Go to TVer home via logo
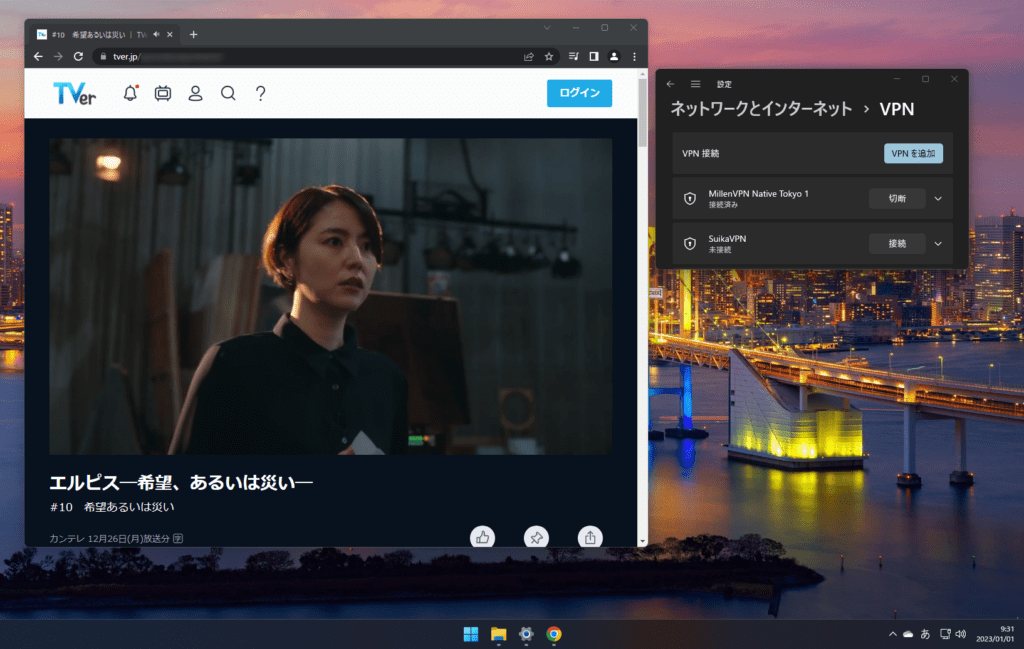Screen dimensions: 1024x649 [x=74, y=93]
